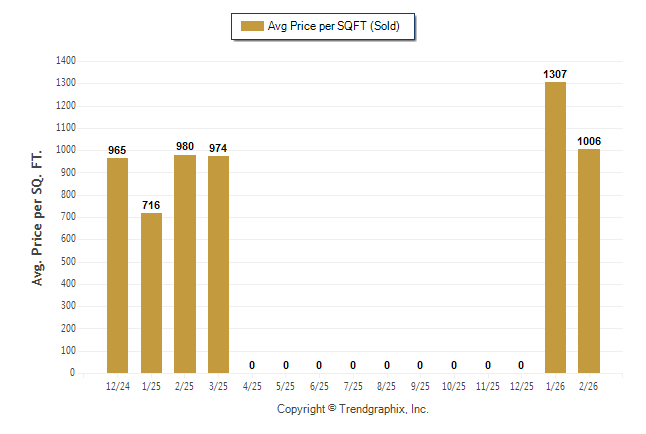The image size is (646, 434).
Task: Select the 12/24 bar
Action: (x=118, y=265)
